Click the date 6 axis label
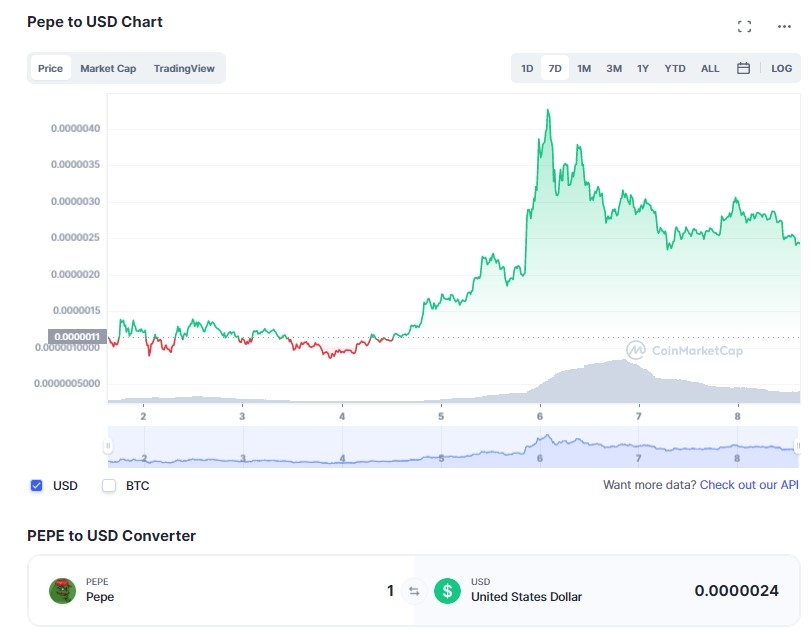This screenshot has height=632, width=810. (539, 416)
